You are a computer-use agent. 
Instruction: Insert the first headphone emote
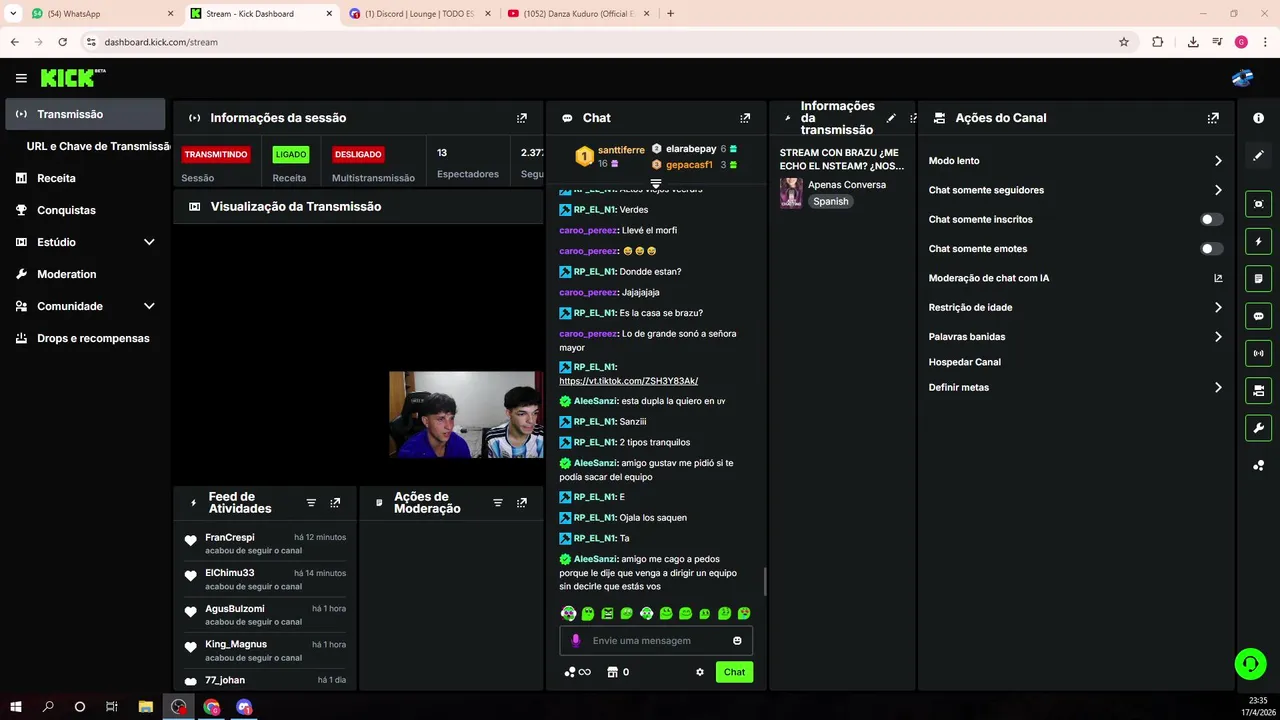568,613
